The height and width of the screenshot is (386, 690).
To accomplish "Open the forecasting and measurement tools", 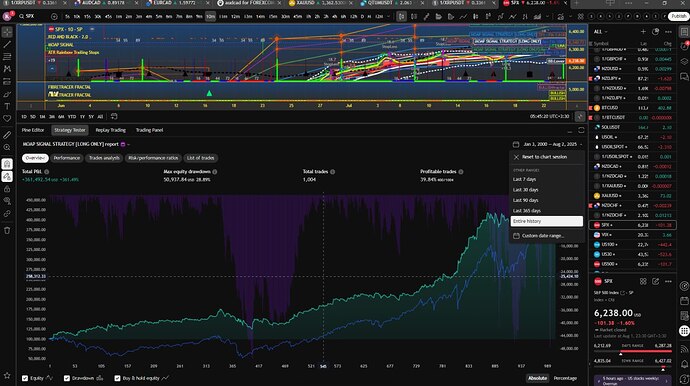I will tap(7, 81).
